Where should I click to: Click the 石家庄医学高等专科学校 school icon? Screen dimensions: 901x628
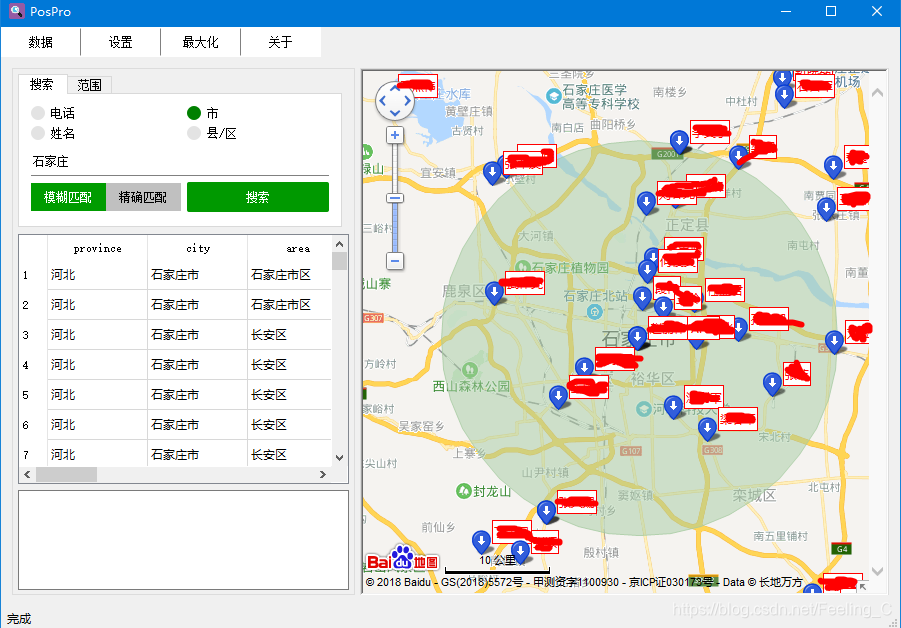553,96
